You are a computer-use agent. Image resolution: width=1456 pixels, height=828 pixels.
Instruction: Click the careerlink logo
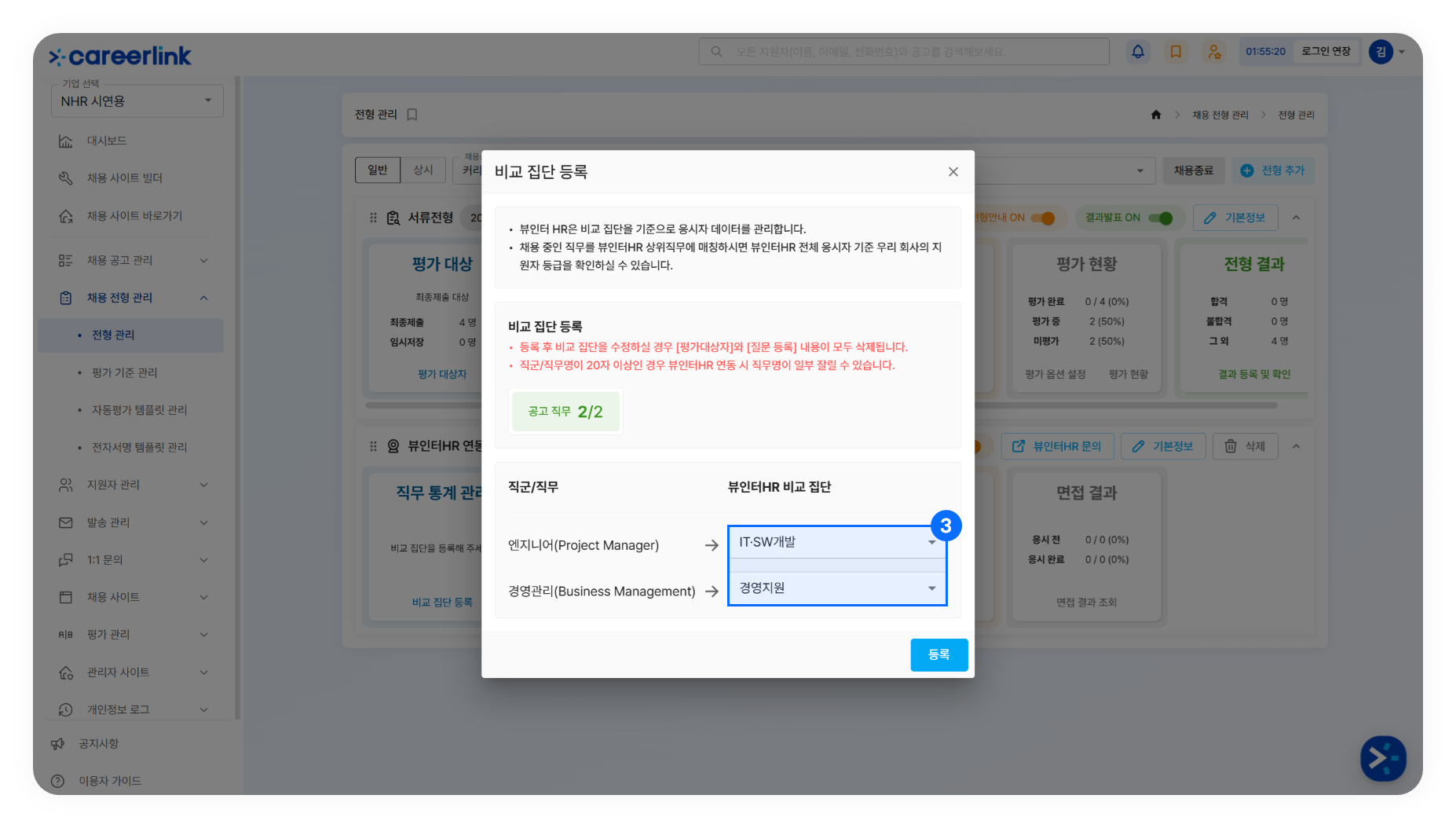120,56
